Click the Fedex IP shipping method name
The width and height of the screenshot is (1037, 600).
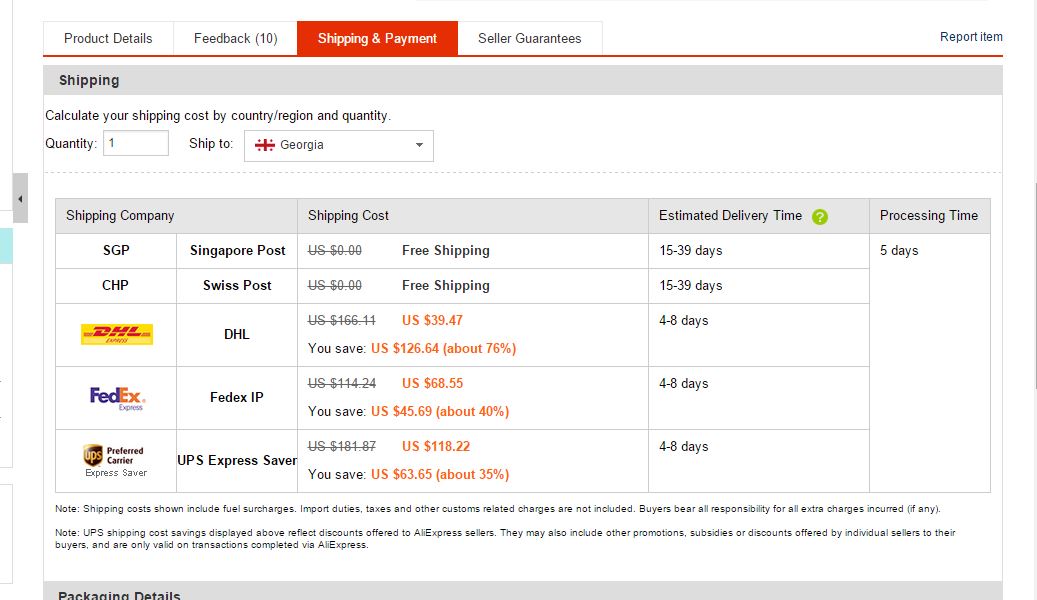237,397
